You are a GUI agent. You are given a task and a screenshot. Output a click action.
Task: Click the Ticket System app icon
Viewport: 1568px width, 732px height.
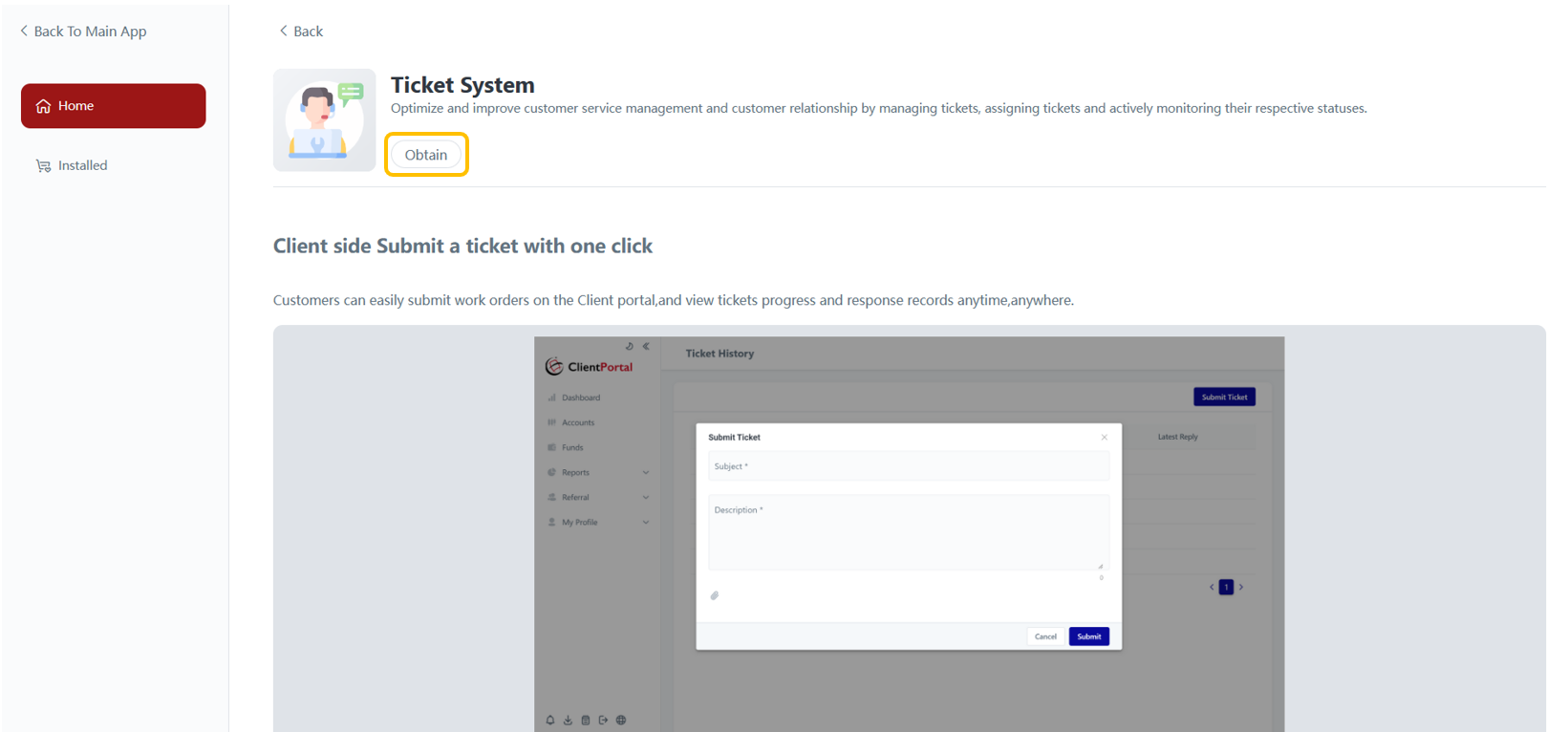(x=324, y=120)
